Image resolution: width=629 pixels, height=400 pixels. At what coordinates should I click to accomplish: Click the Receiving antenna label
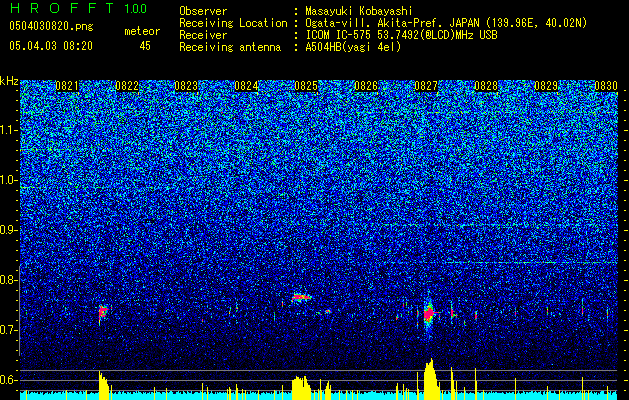click(230, 47)
